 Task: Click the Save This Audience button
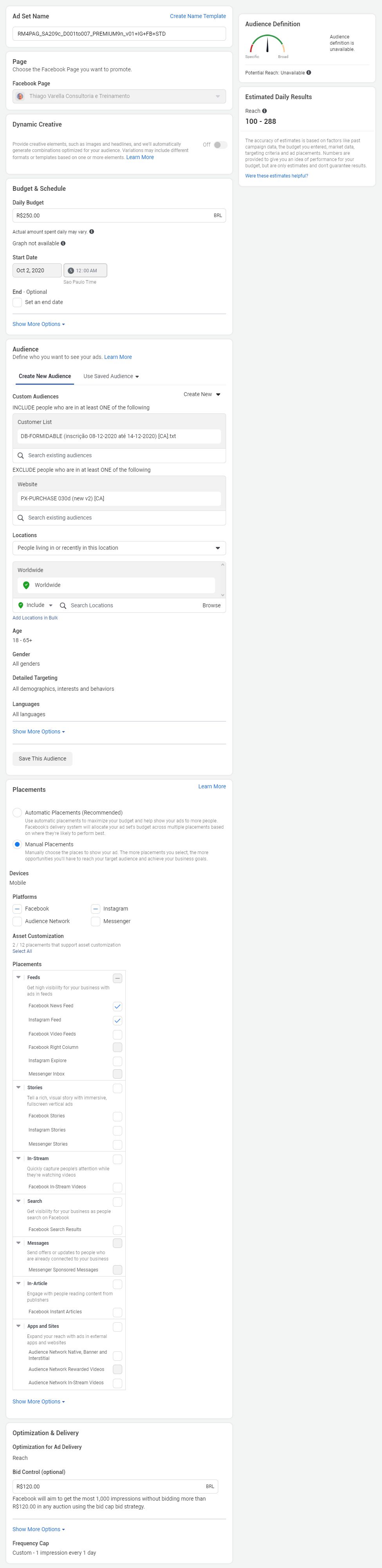pyautogui.click(x=42, y=759)
